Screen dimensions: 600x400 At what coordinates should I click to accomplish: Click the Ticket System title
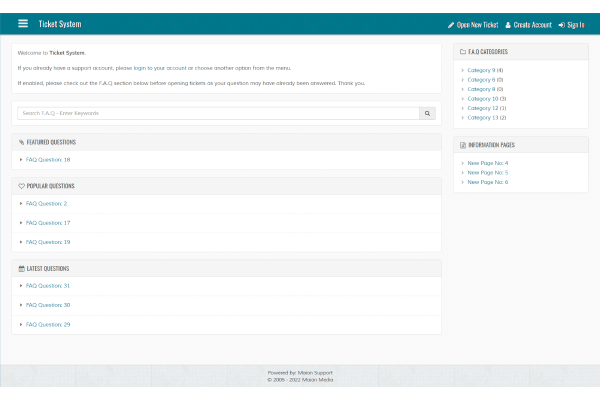60,24
